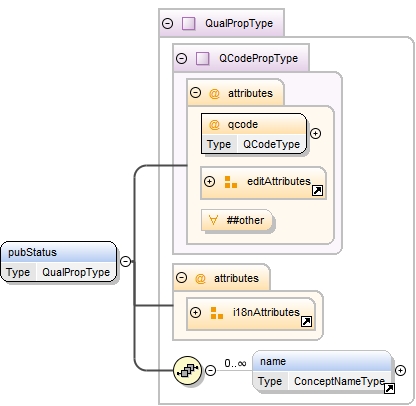Image resolution: width=416 pixels, height=406 pixels.
Task: Follow the editAttributes reference arrow icon
Action: [317, 191]
